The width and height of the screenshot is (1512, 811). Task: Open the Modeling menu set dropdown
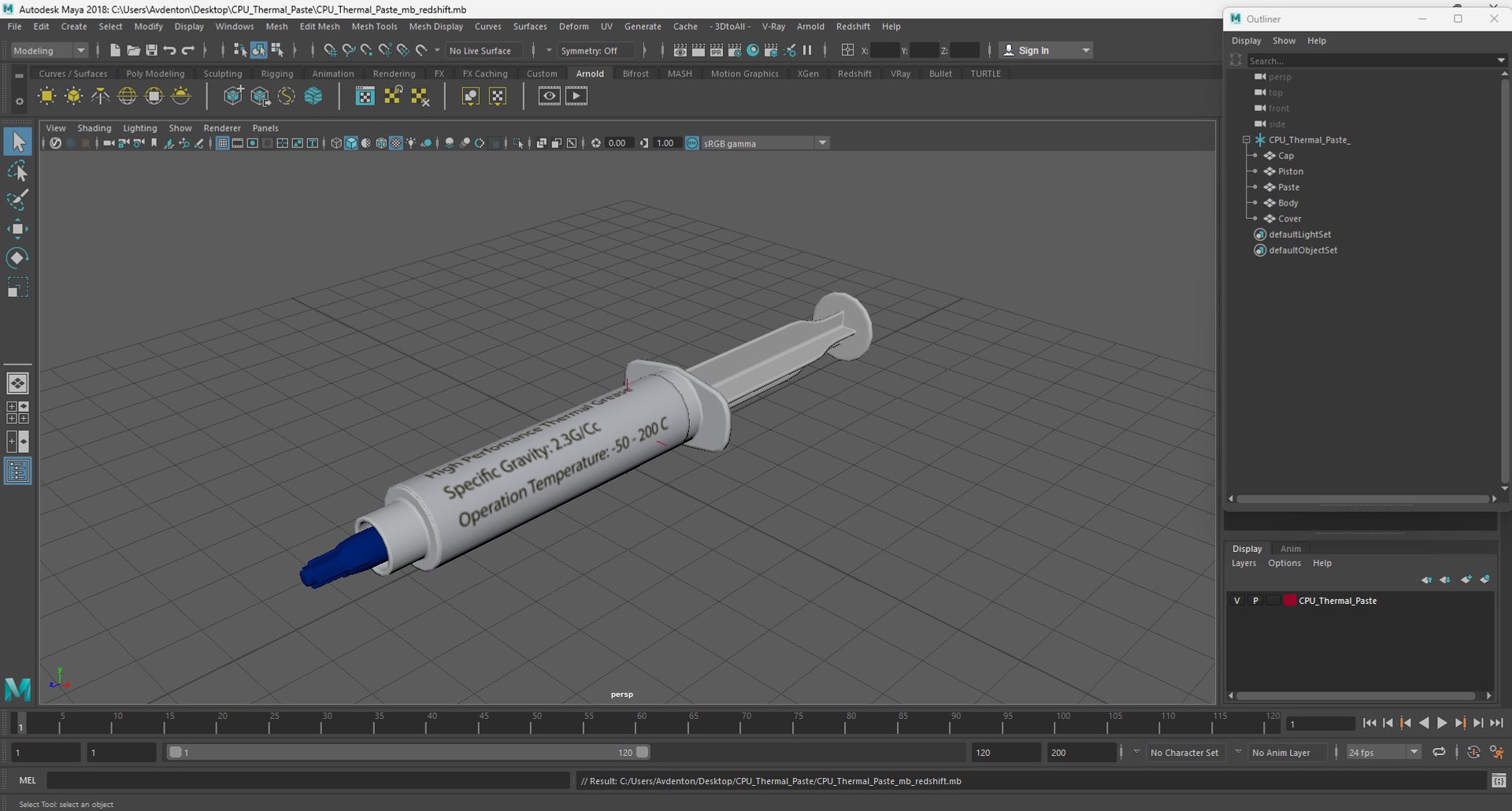click(49, 50)
